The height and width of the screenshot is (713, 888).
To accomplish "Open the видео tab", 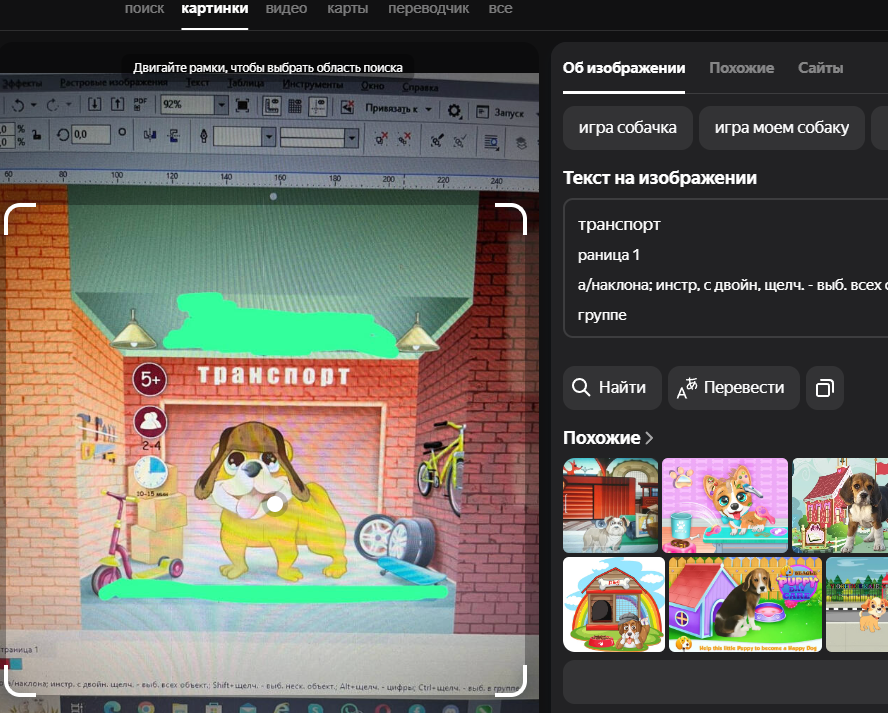I will [287, 8].
